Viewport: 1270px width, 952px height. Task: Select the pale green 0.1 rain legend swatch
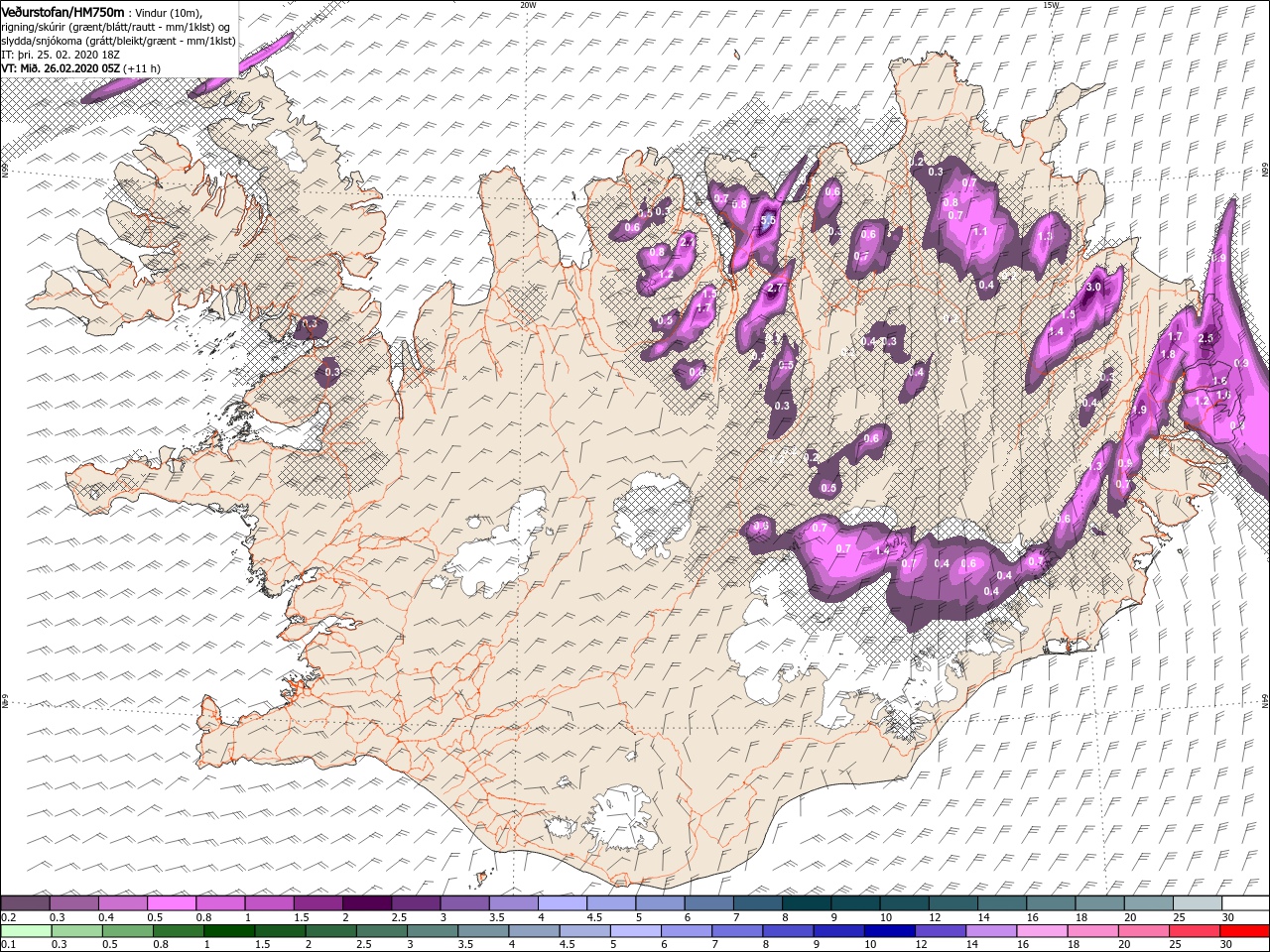pos(26,931)
